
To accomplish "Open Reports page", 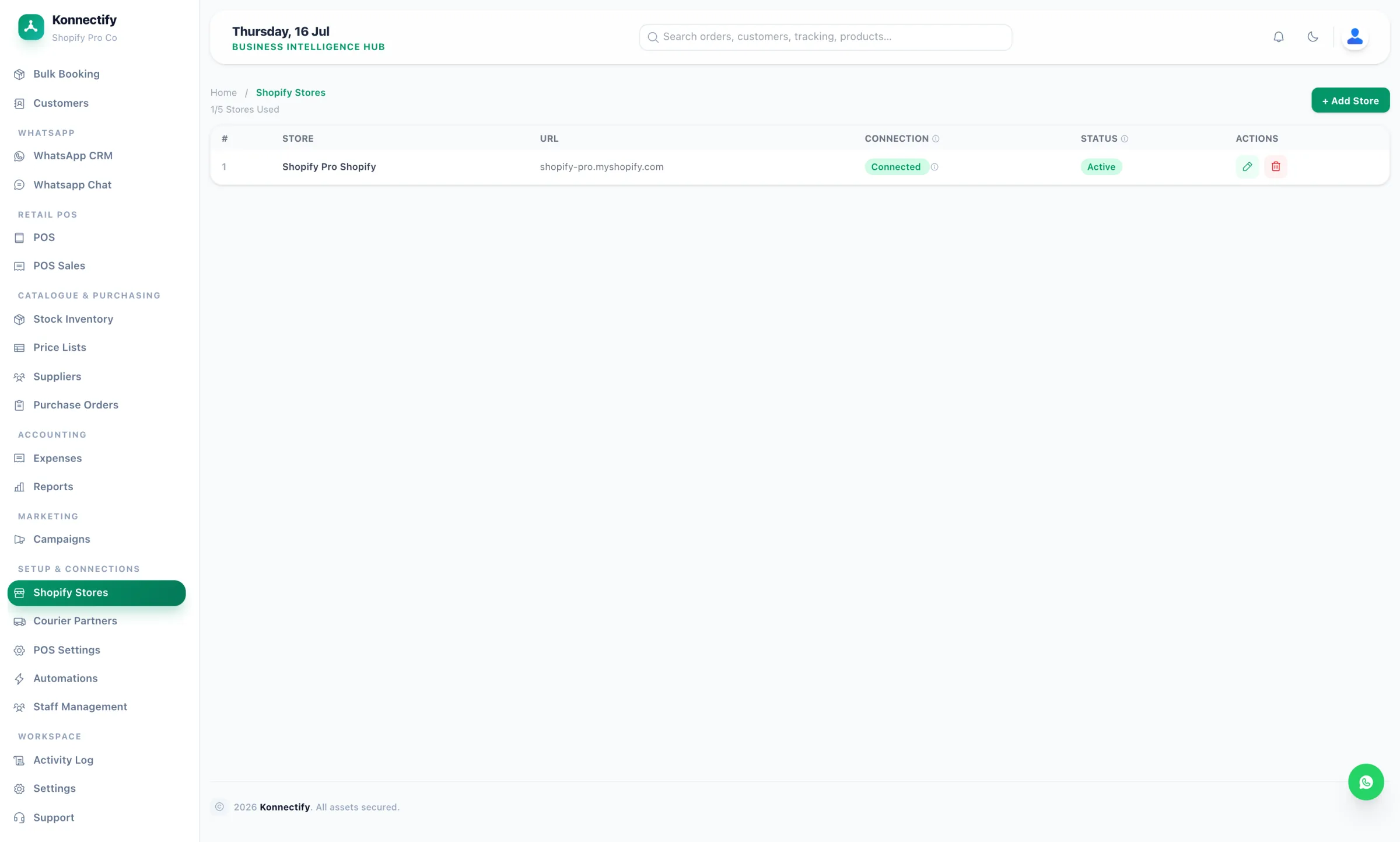I will [96, 487].
